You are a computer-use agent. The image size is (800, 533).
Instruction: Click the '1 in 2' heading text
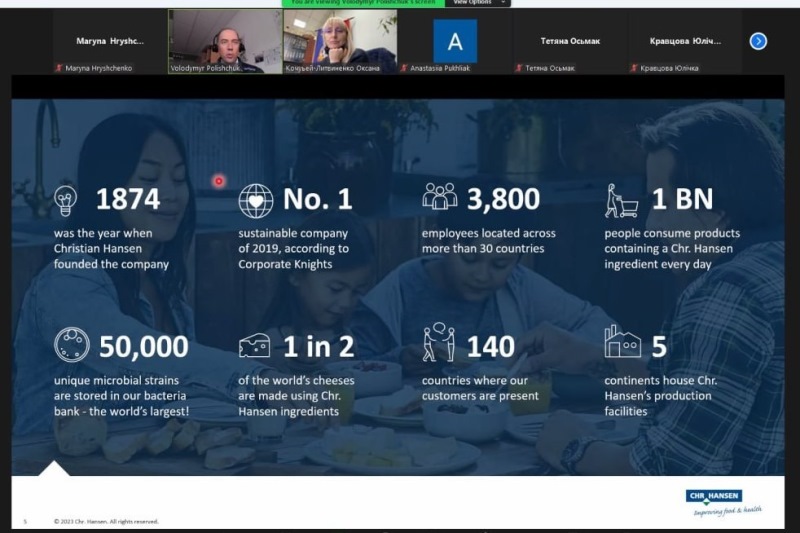318,347
